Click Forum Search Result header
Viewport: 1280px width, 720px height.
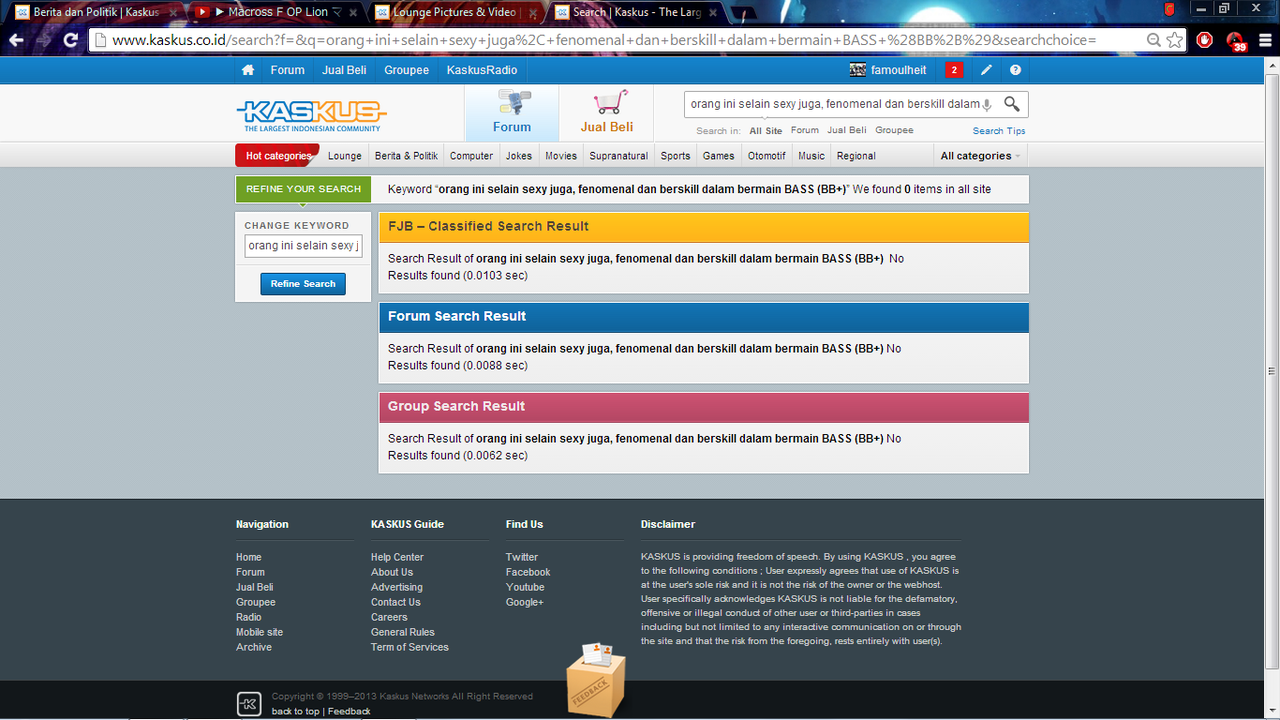pyautogui.click(x=703, y=316)
